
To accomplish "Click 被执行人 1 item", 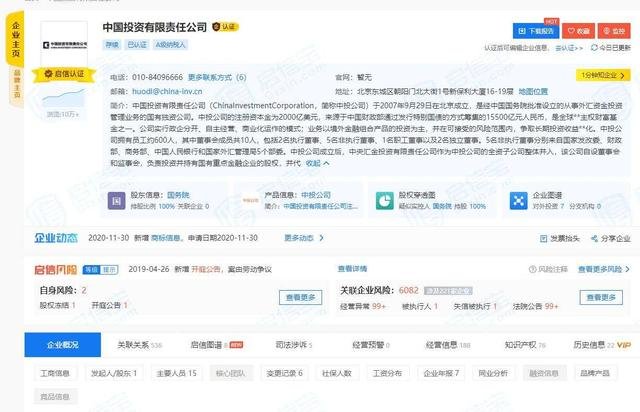I will coord(420,306).
